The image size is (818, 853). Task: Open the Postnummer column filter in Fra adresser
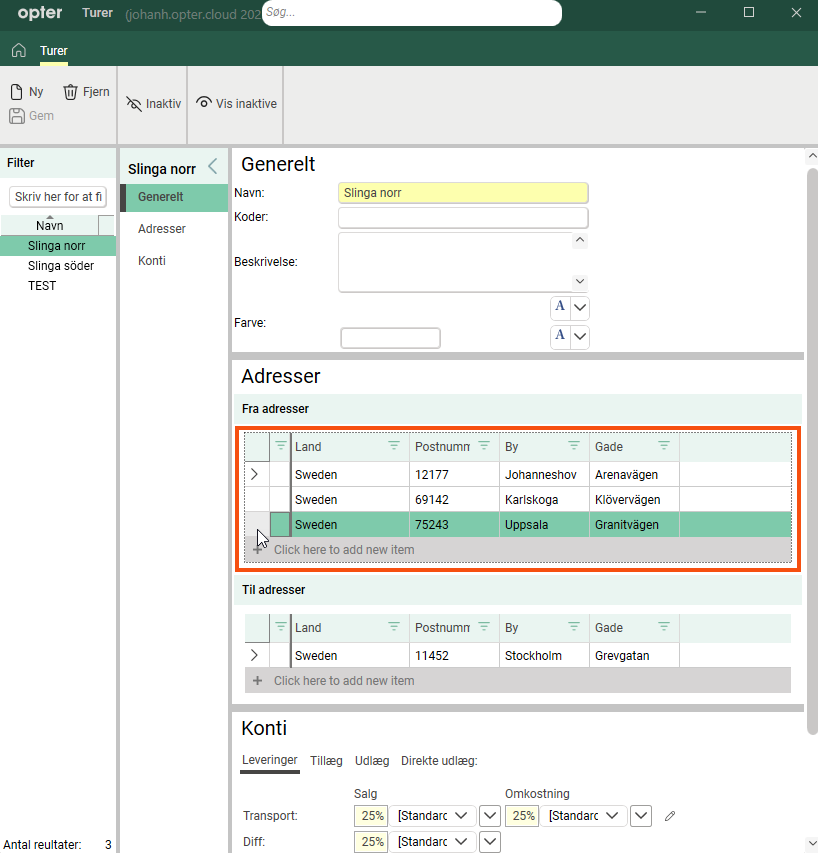(x=484, y=446)
